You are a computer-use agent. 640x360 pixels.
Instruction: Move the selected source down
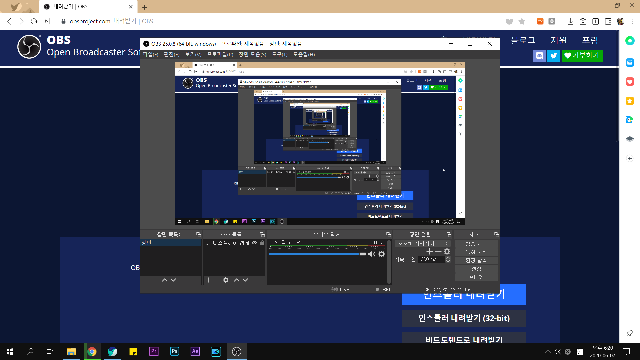245,280
